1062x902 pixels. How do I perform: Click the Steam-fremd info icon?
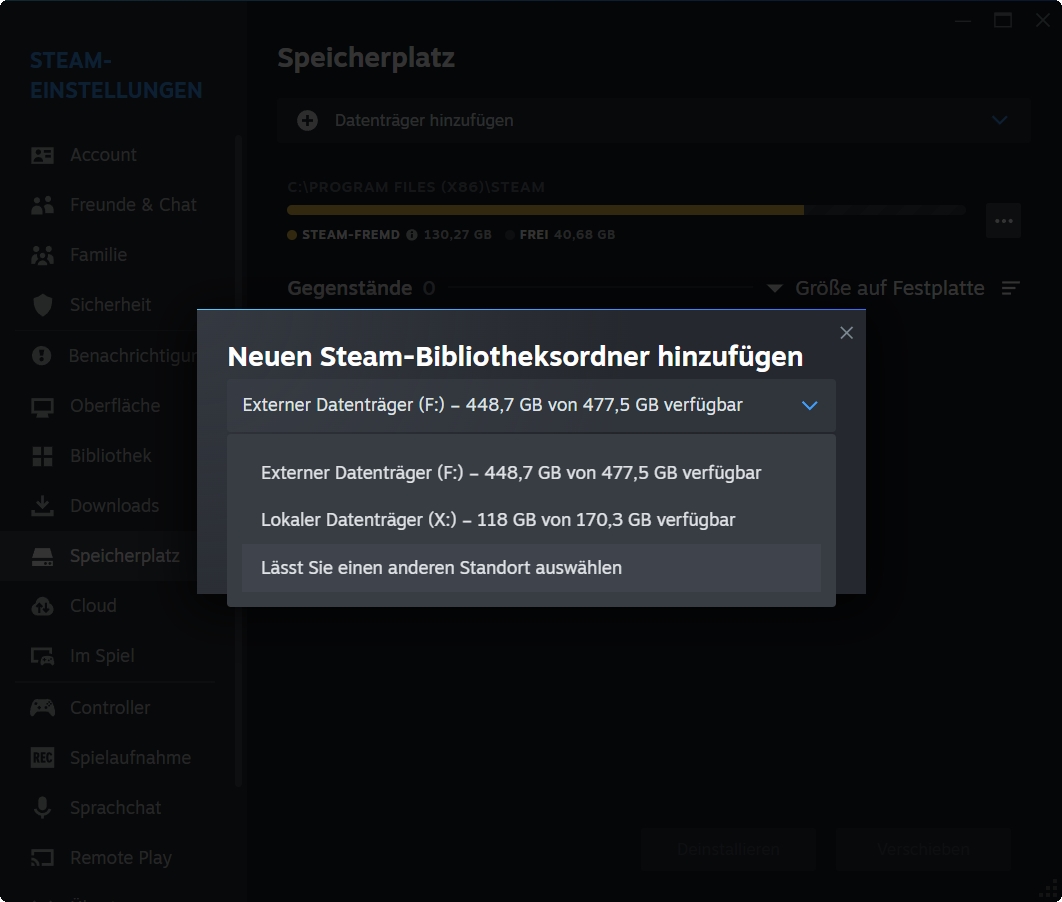point(412,235)
